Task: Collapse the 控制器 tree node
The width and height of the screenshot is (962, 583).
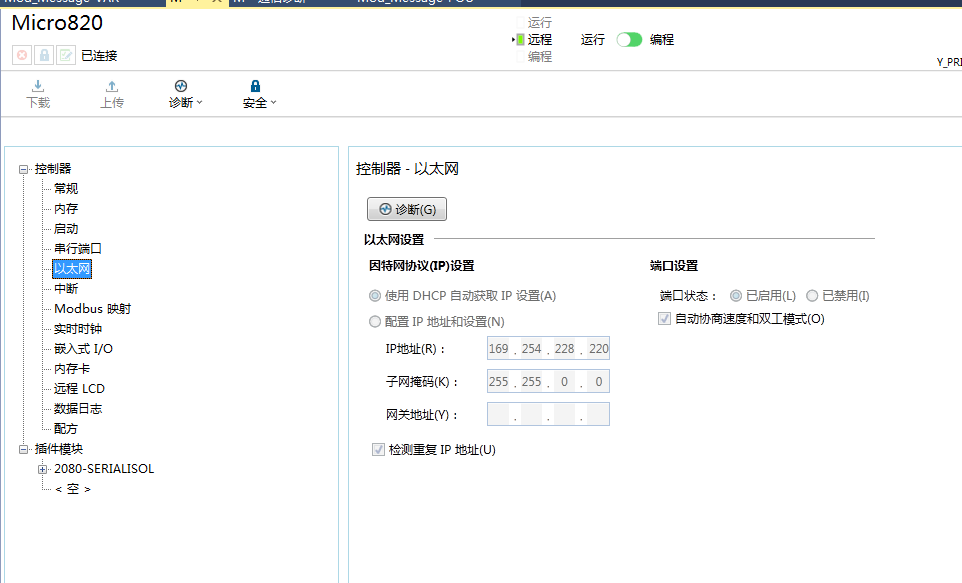Action: (23, 169)
